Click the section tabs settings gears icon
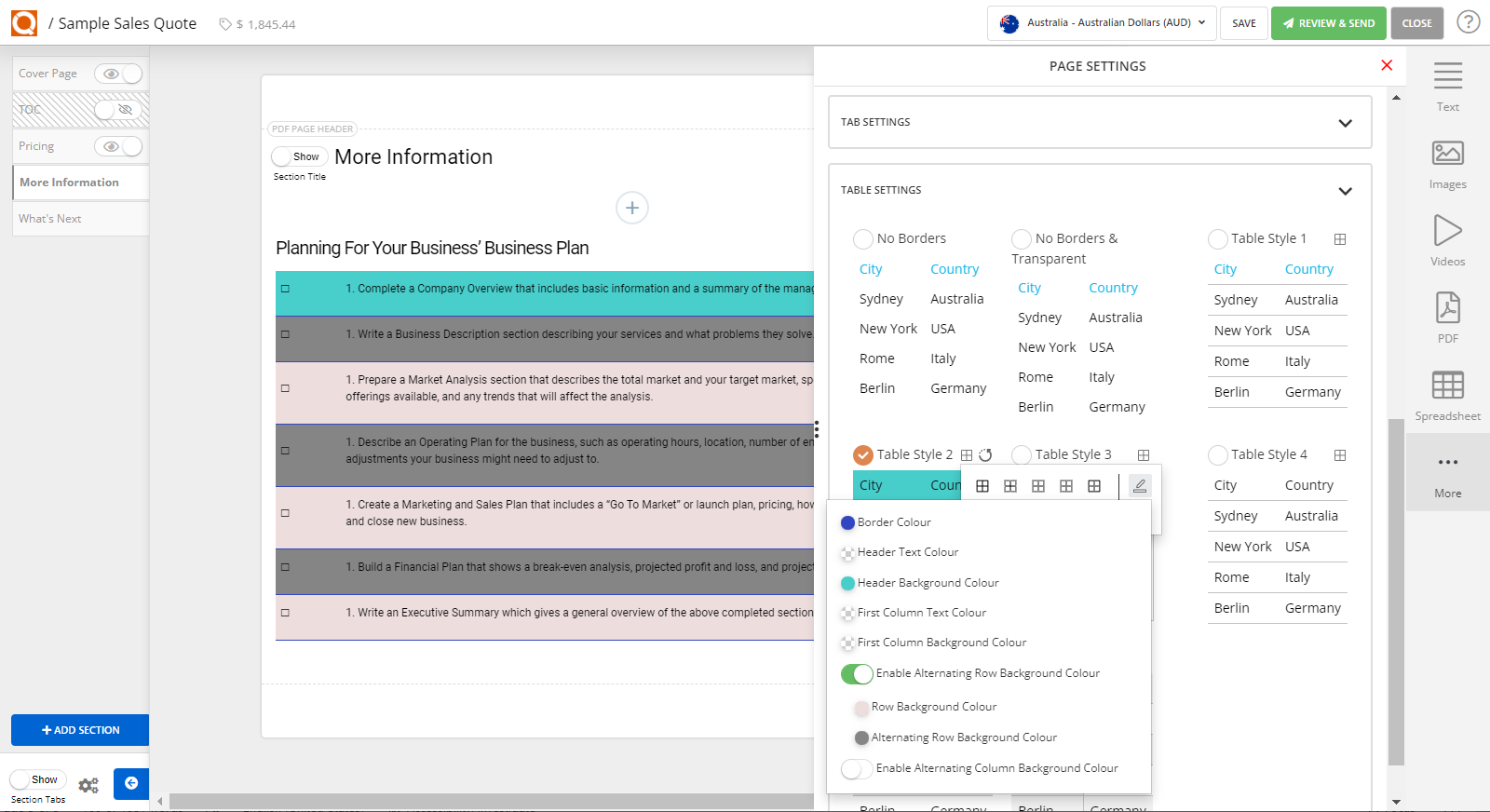Viewport: 1490px width, 812px height. (88, 785)
